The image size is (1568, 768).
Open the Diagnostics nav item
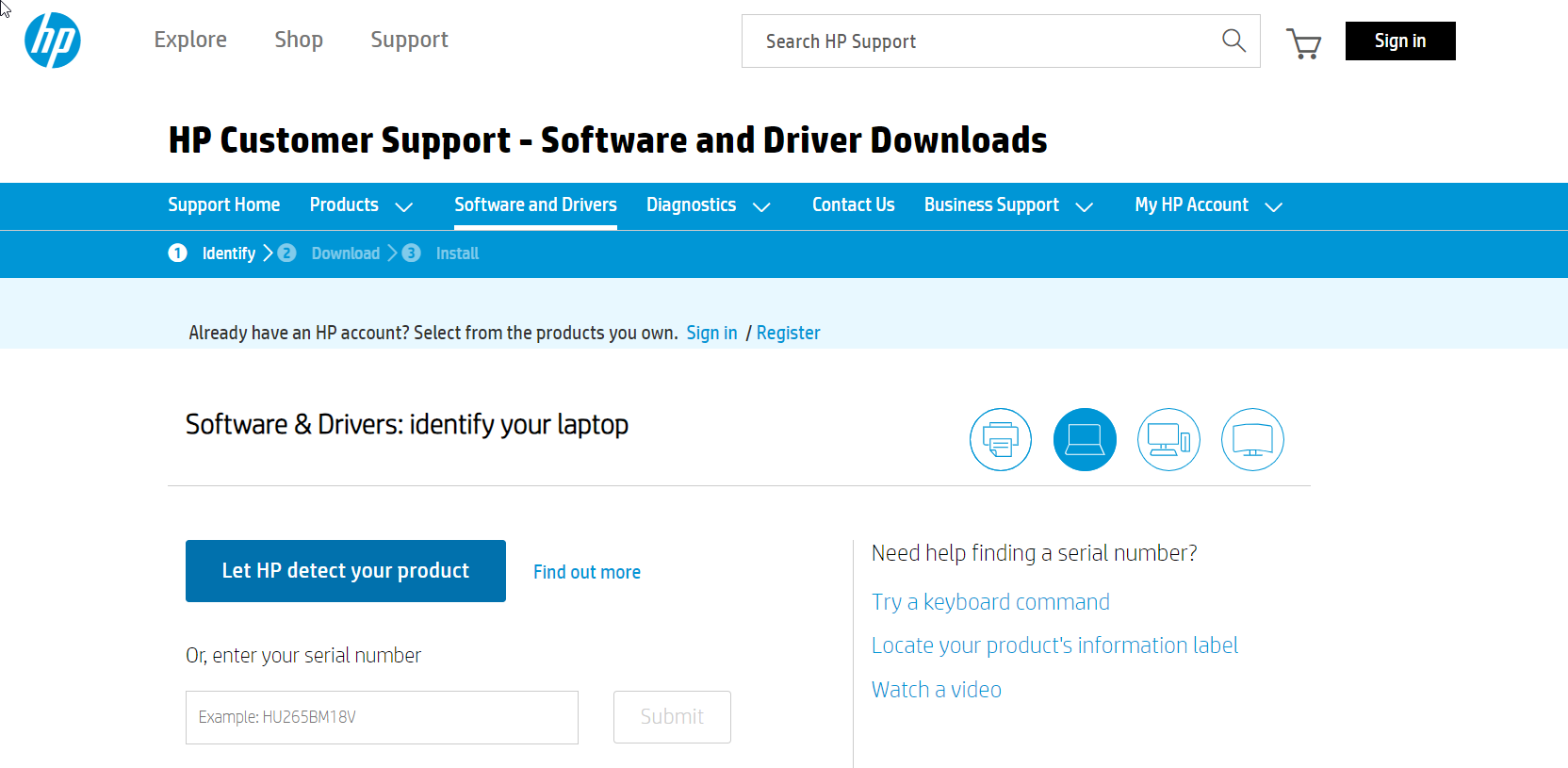point(691,204)
